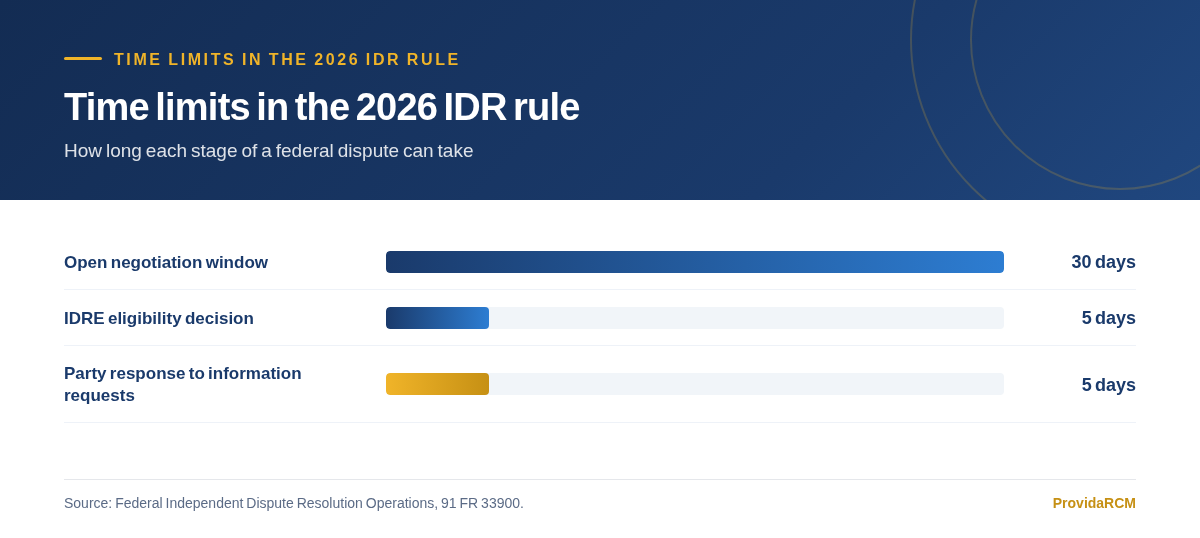1200x538 pixels.
Task: Click '5 days' value for Party response
Action: (x=1108, y=385)
